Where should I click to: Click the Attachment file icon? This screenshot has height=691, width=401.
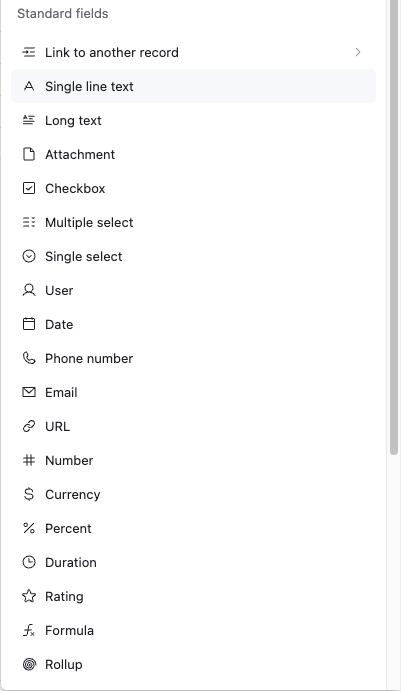29,154
